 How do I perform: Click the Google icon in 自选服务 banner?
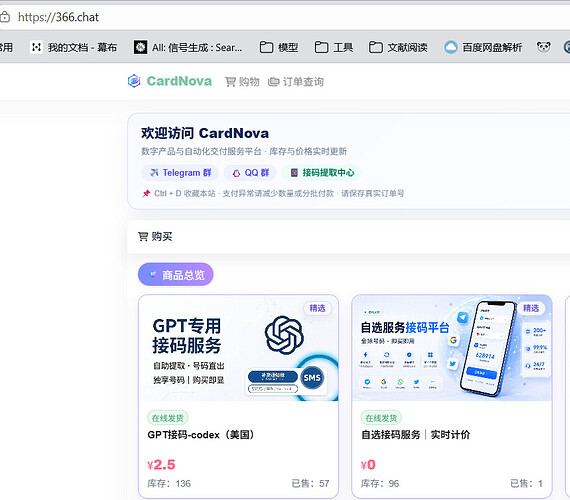click(453, 340)
